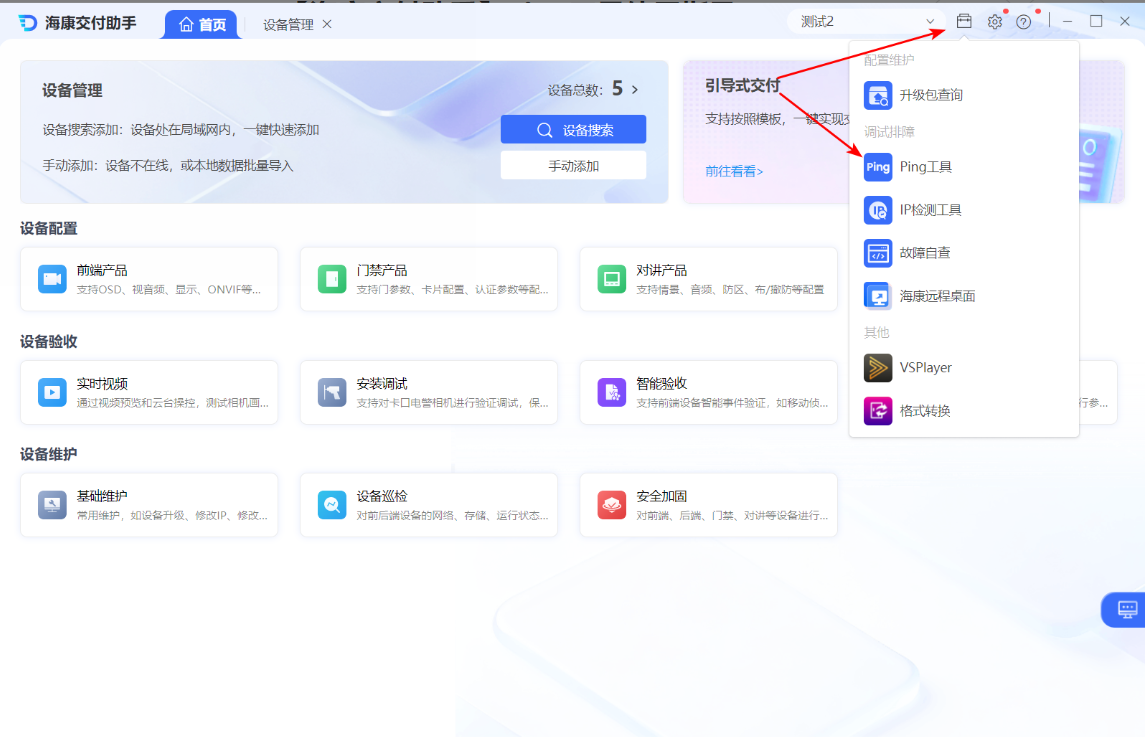The height and width of the screenshot is (737, 1145).
Task: Click the 升级包查询 icon
Action: [878, 95]
